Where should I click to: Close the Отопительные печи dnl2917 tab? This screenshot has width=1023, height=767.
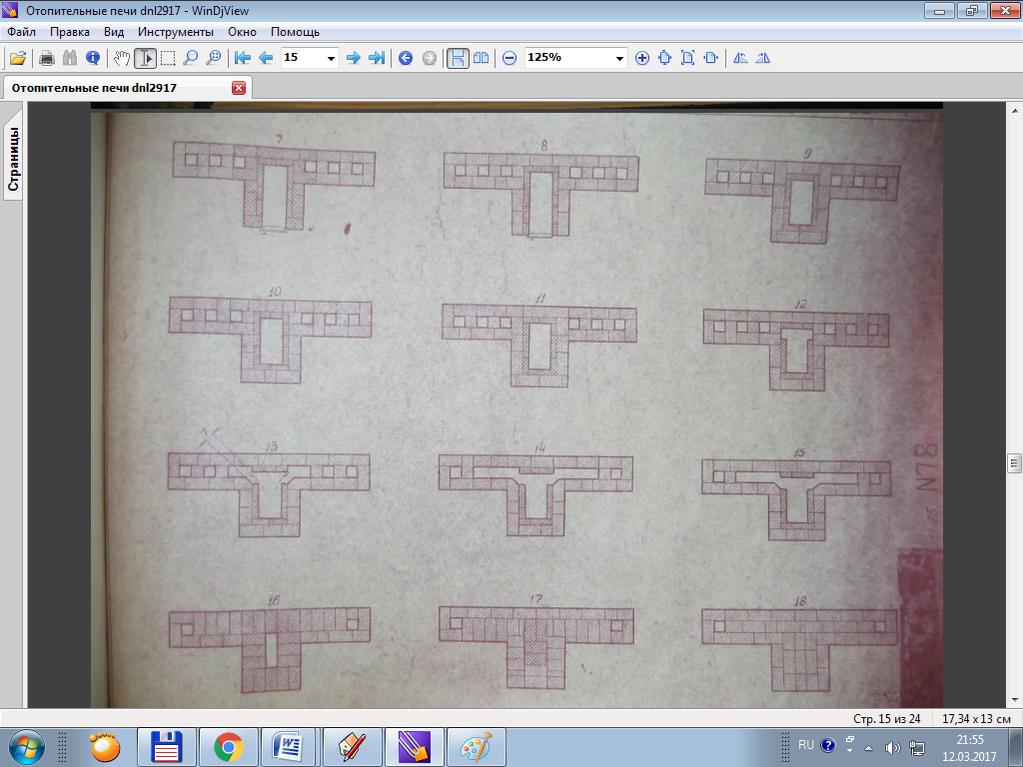point(239,88)
